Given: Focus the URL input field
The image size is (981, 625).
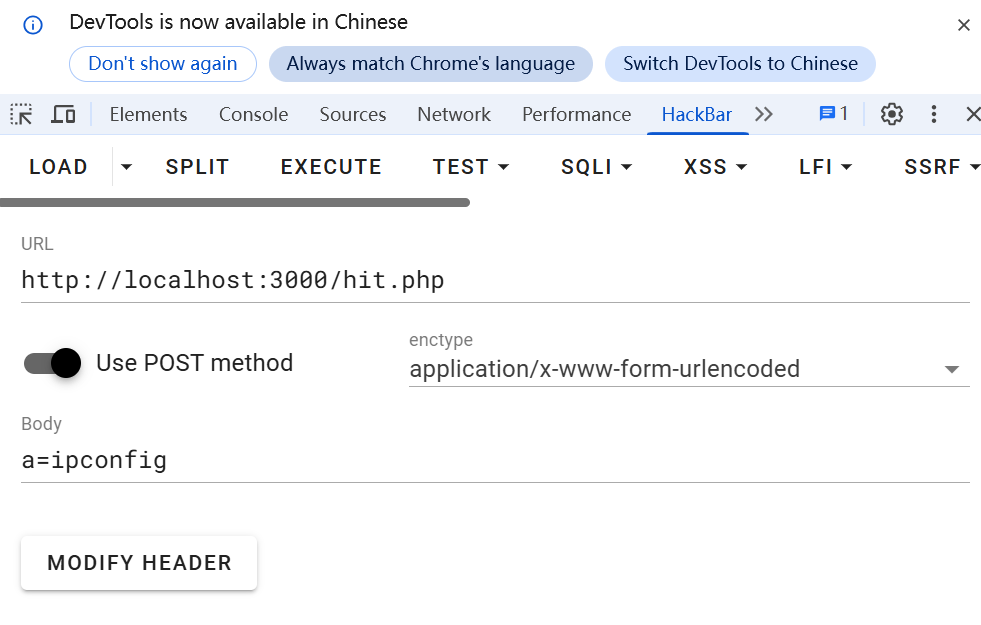Looking at the screenshot, I should click(x=495, y=280).
